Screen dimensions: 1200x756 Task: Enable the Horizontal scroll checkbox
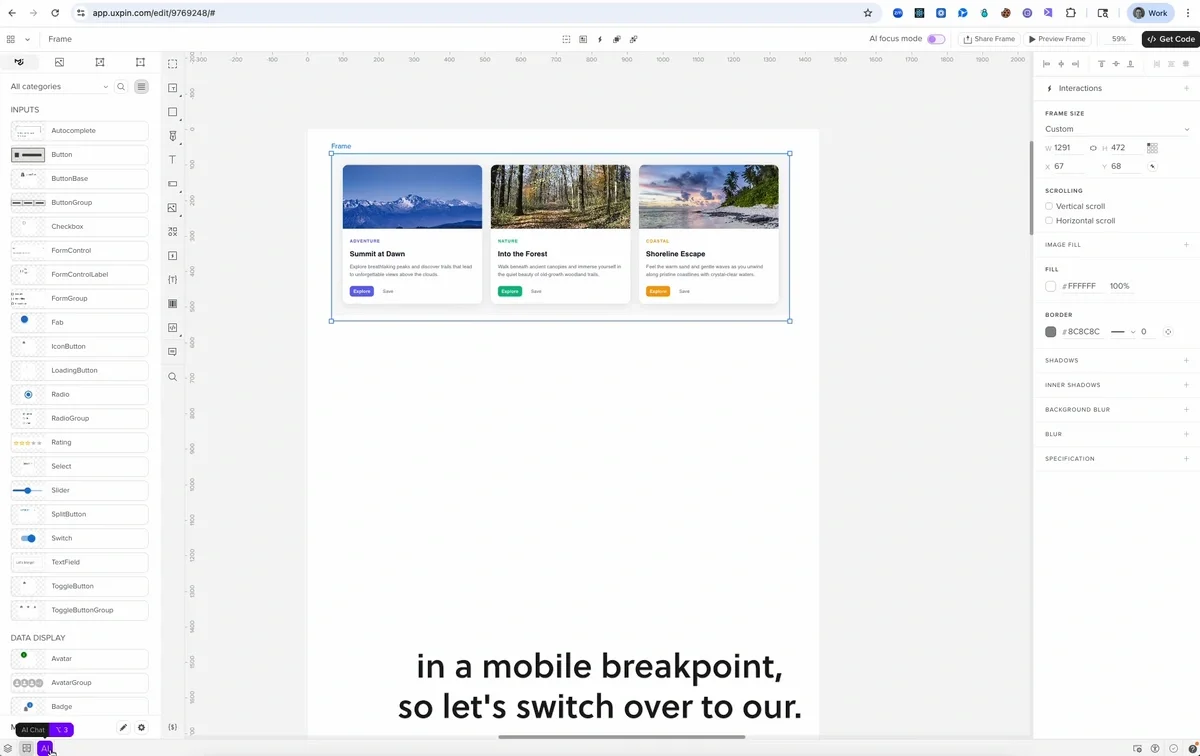click(x=1049, y=221)
